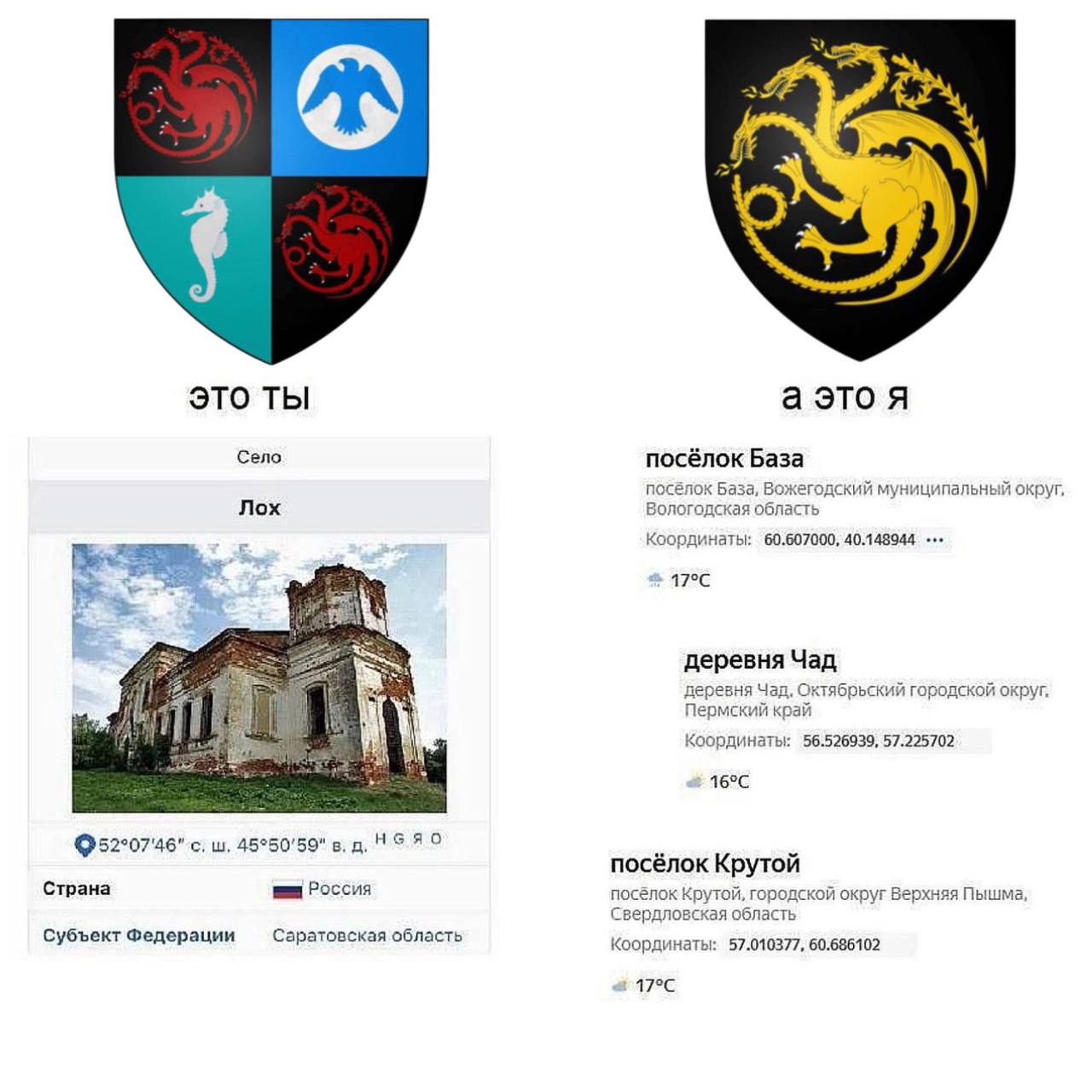This screenshot has height=1092, width=1092.
Task: Click the map pin icon beside coordinates
Action: [84, 845]
